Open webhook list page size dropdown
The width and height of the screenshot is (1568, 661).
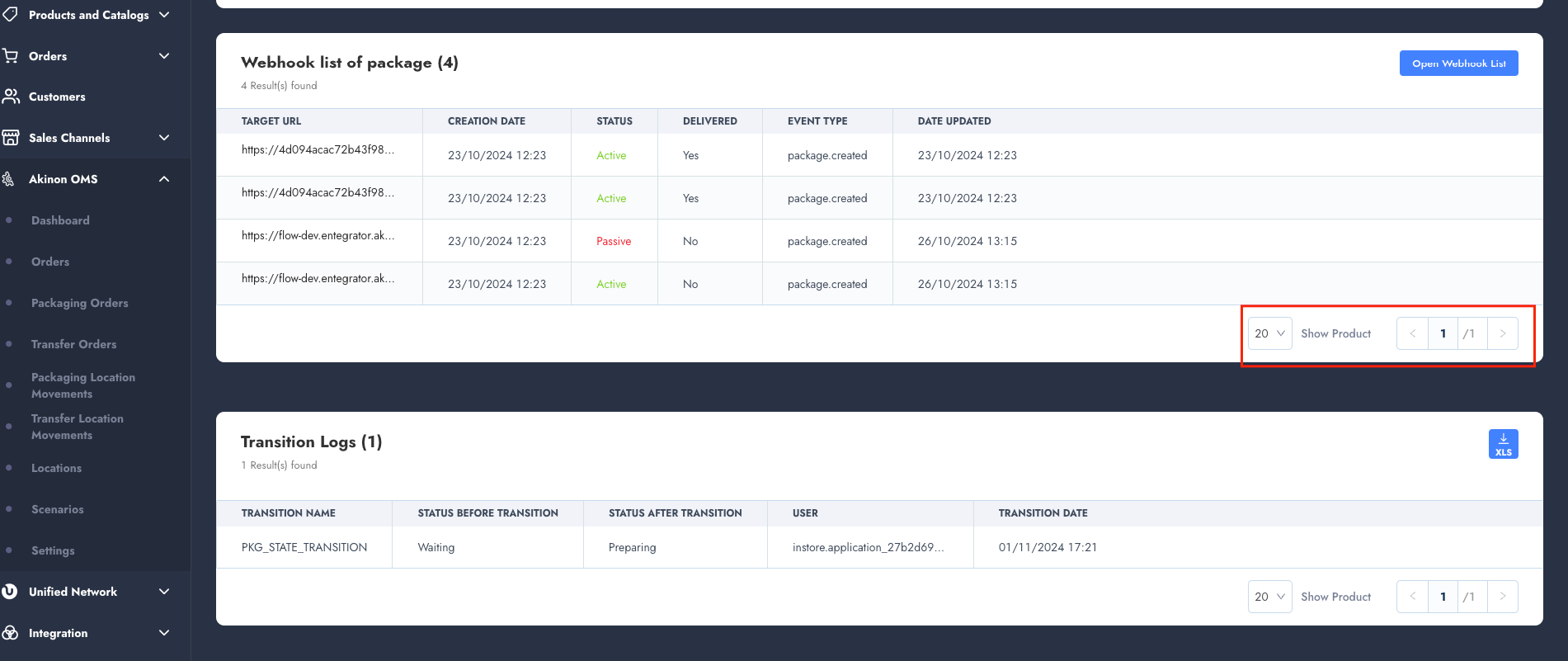pos(1269,333)
